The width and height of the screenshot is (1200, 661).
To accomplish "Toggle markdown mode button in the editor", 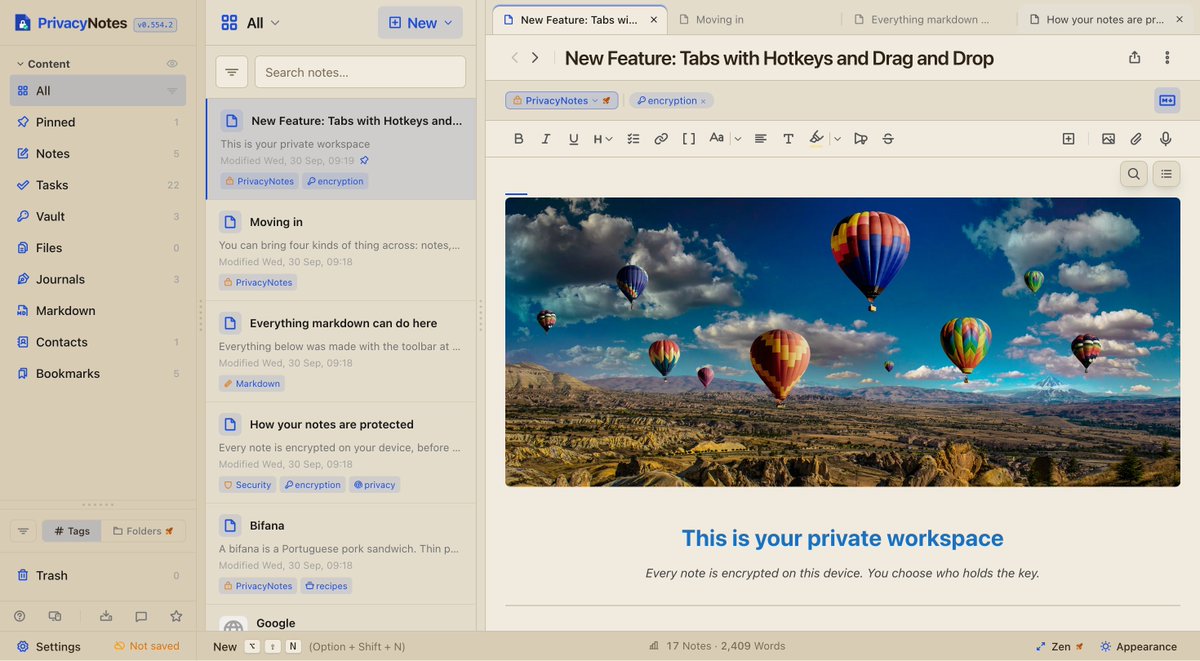I will pyautogui.click(x=1167, y=100).
